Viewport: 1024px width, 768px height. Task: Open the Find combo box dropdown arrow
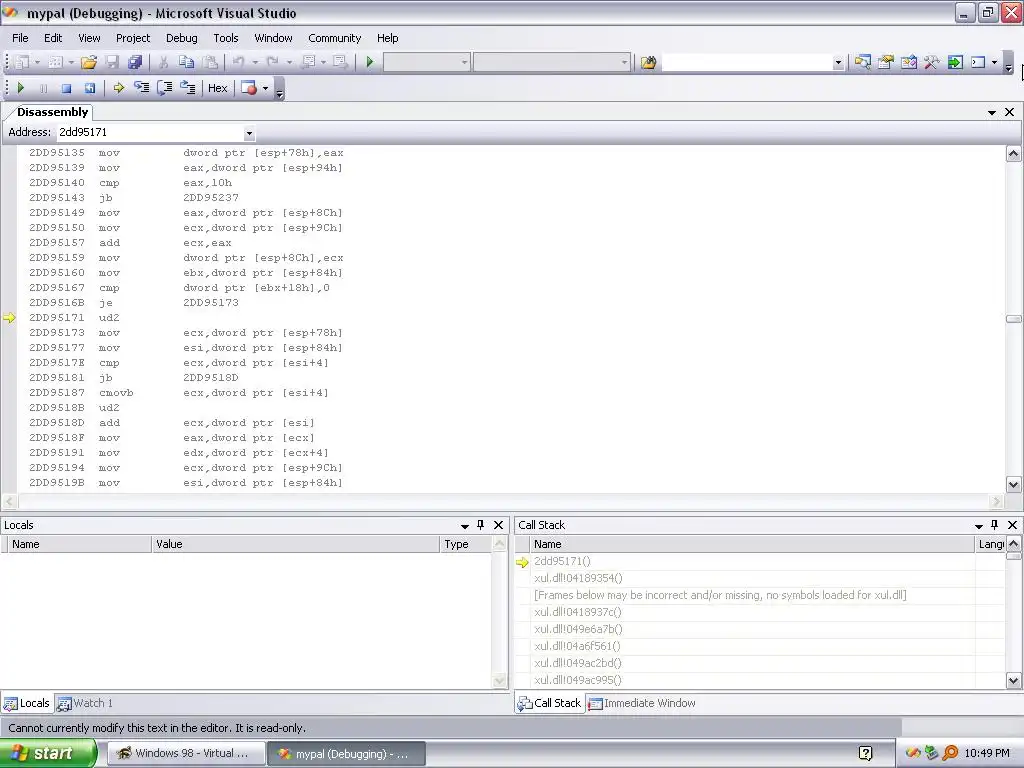838,63
